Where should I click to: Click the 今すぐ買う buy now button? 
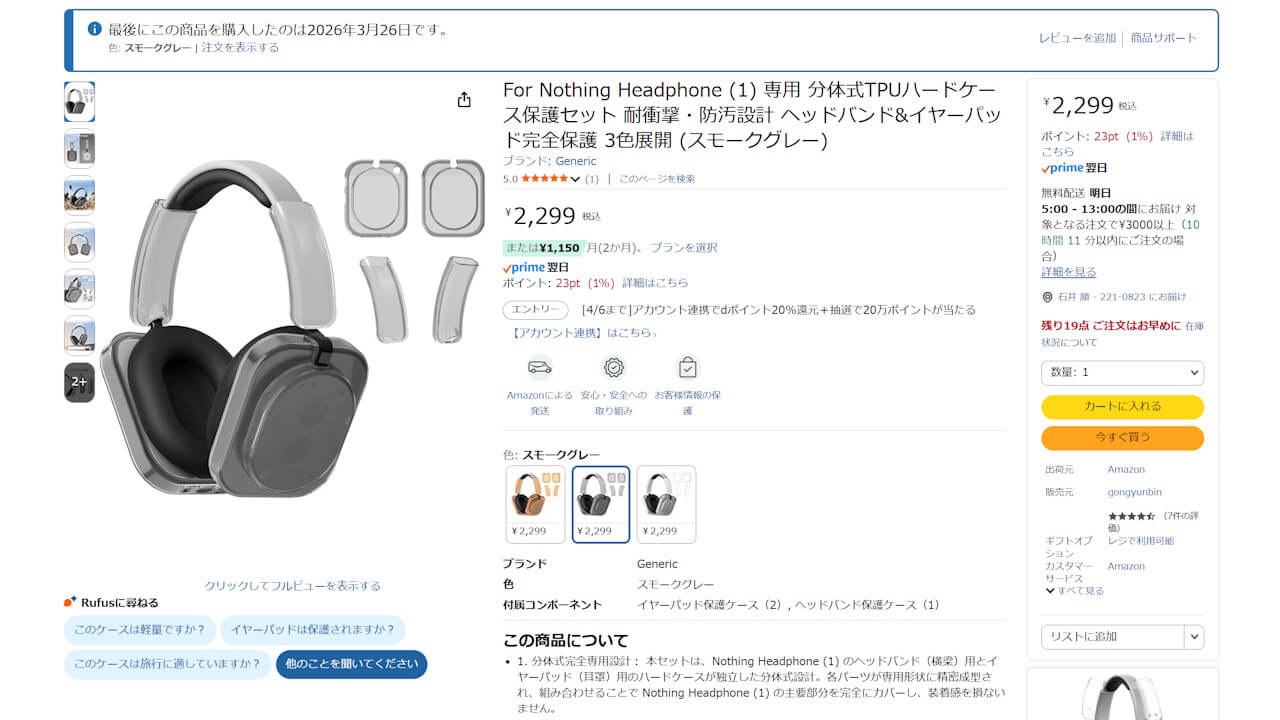[x=1122, y=438]
